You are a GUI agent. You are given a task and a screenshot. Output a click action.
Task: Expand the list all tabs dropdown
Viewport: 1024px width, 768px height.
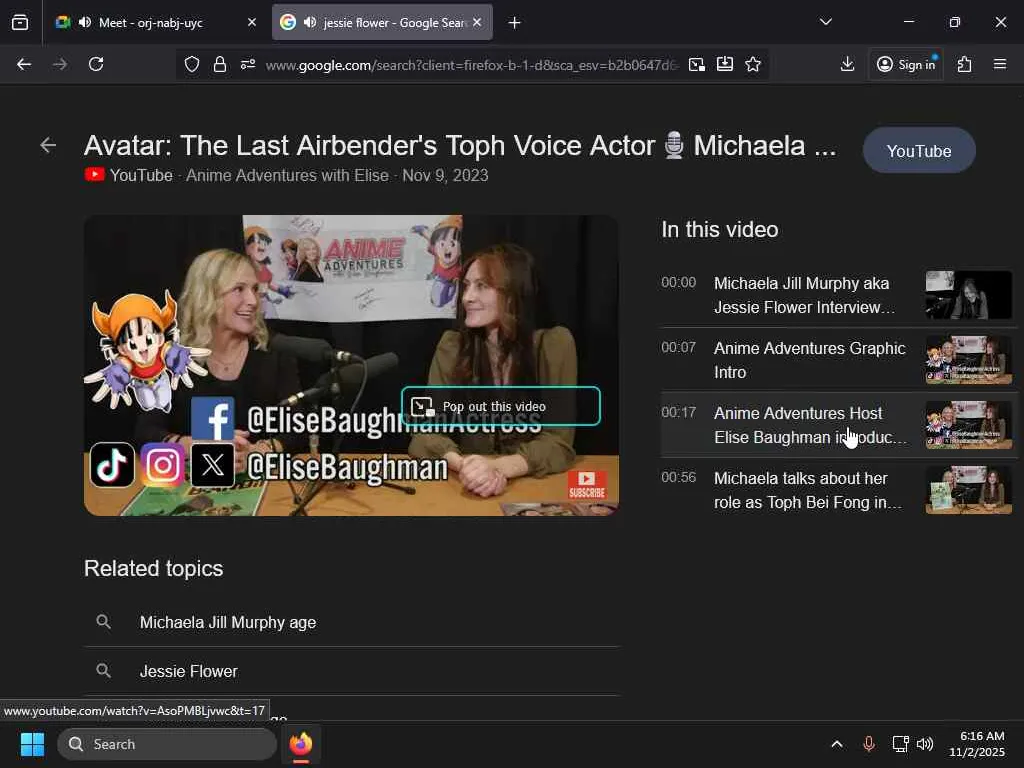point(825,22)
